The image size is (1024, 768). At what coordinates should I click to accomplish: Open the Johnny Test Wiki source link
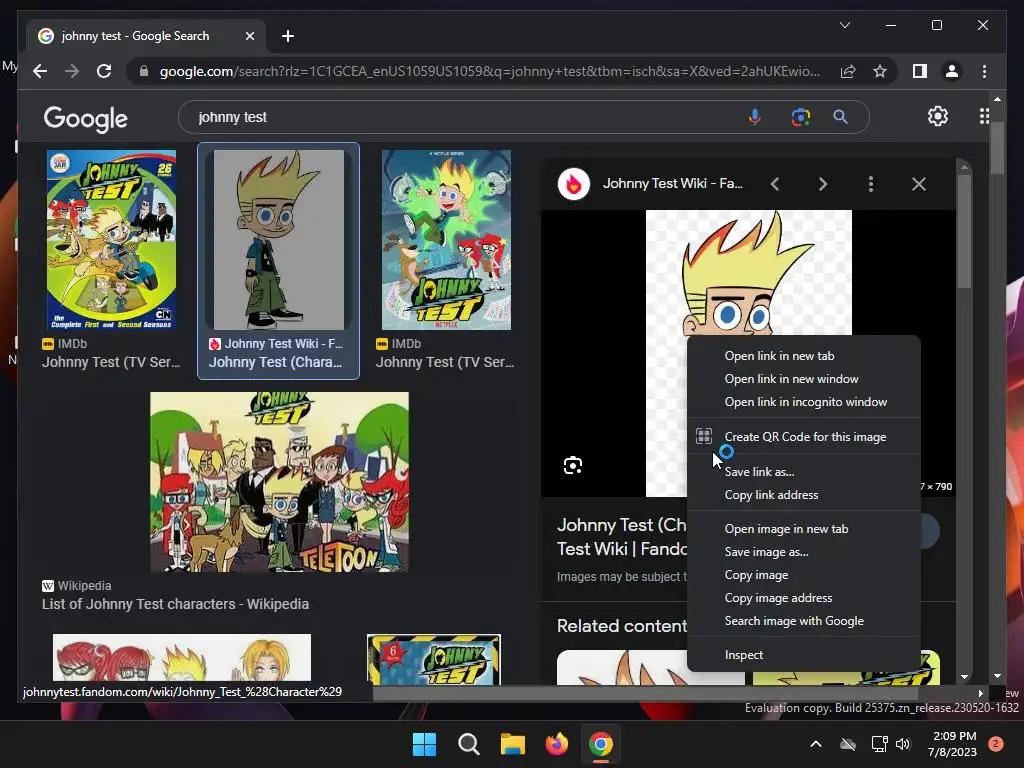click(672, 184)
